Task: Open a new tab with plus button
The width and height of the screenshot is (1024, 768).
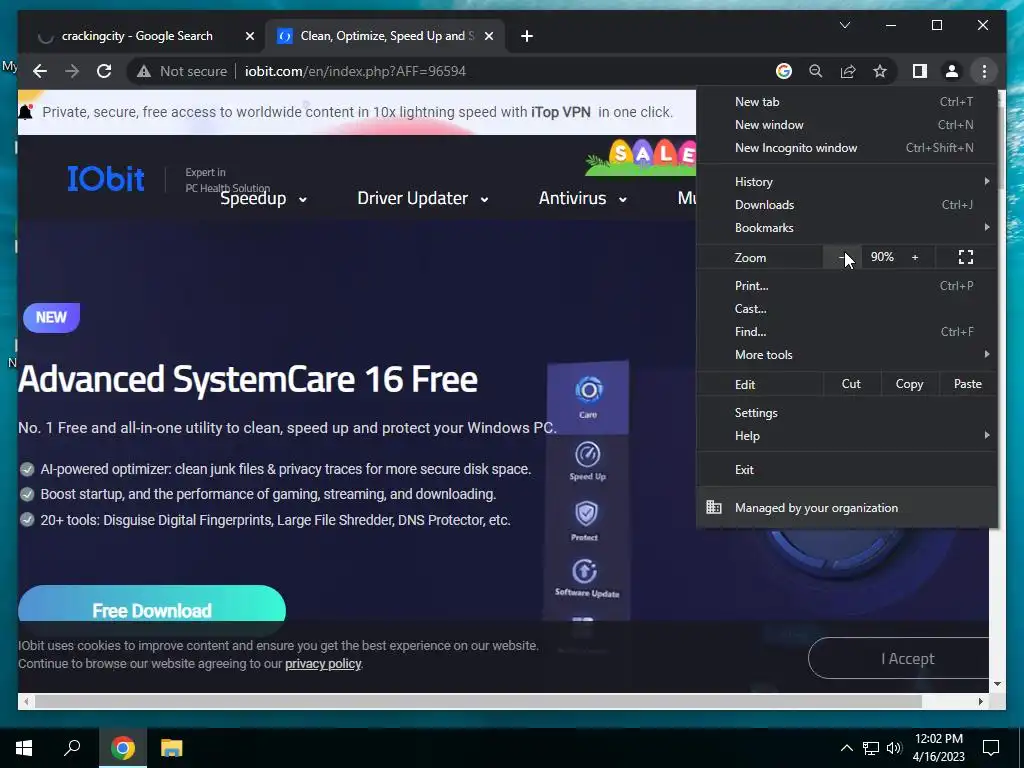Action: tap(527, 36)
